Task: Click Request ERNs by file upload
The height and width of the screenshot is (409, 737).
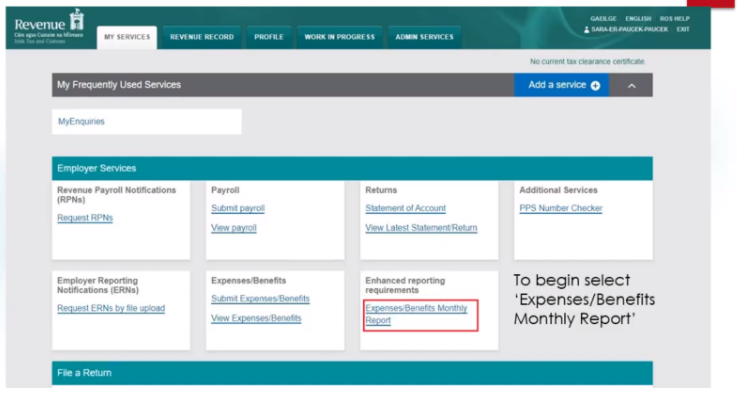Action: pyautogui.click(x=111, y=308)
